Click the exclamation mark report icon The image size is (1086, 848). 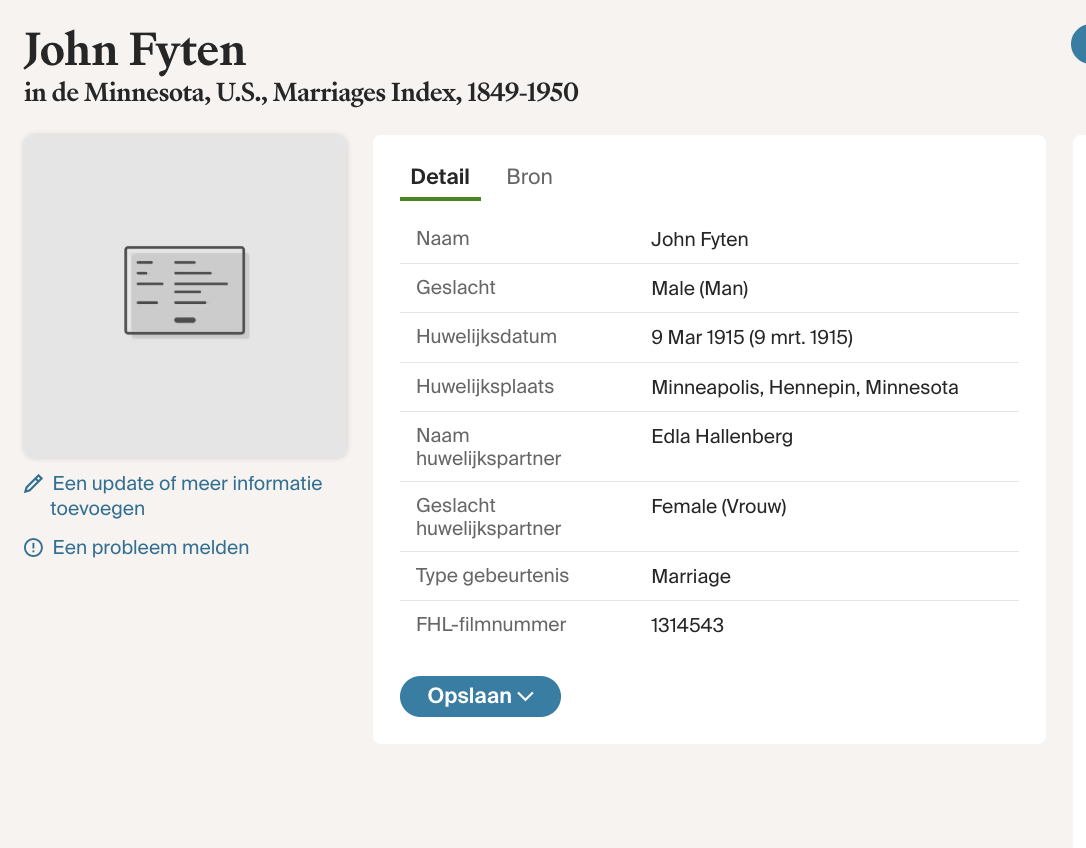33,548
